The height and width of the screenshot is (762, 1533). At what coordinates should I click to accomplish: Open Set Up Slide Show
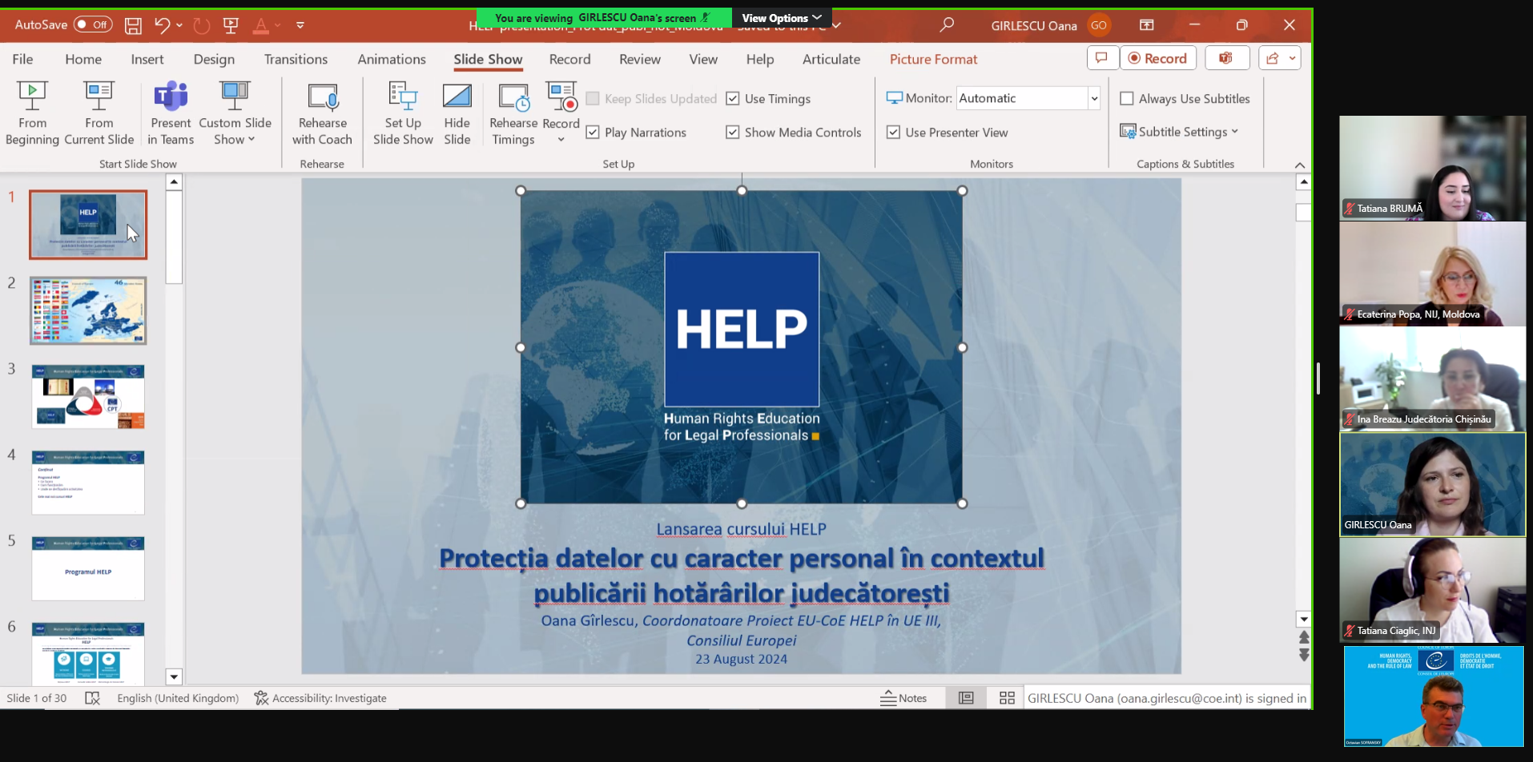click(x=402, y=112)
